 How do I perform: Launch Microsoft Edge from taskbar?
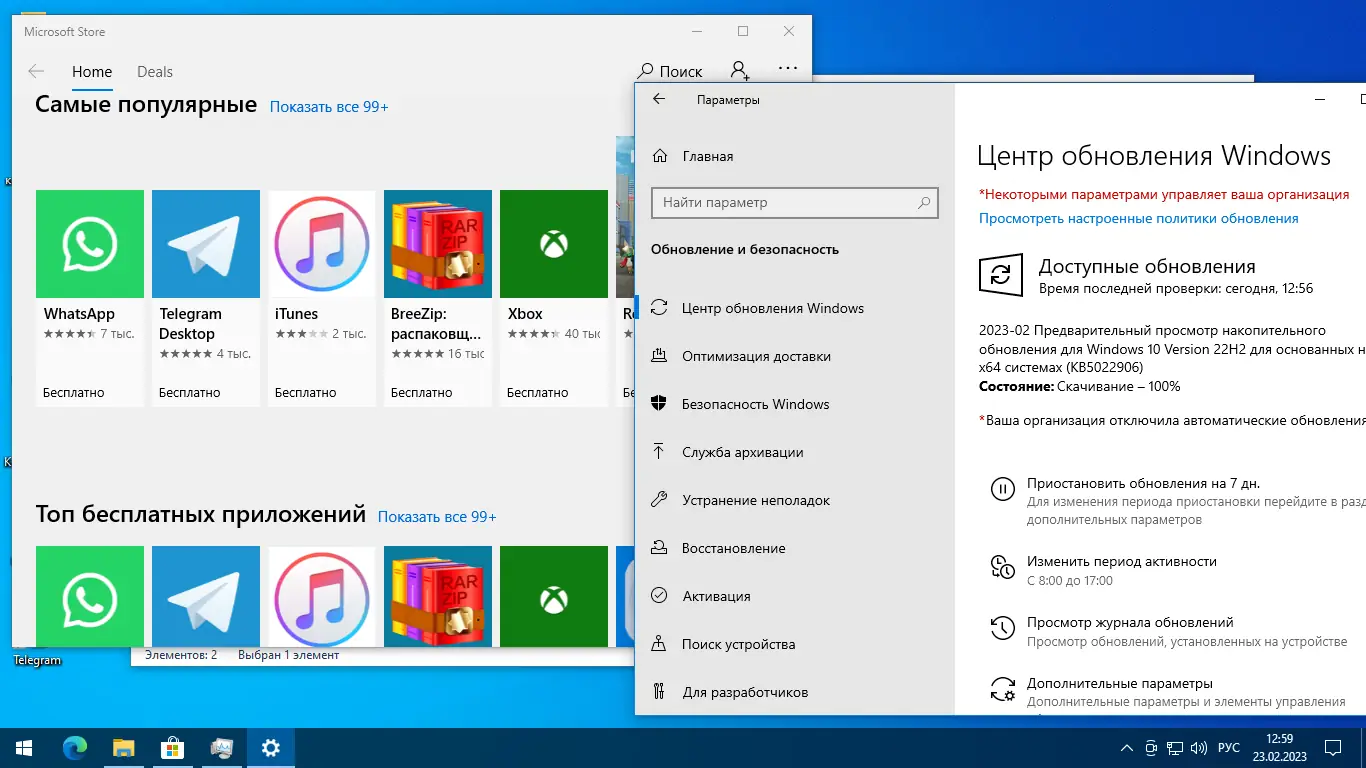75,747
